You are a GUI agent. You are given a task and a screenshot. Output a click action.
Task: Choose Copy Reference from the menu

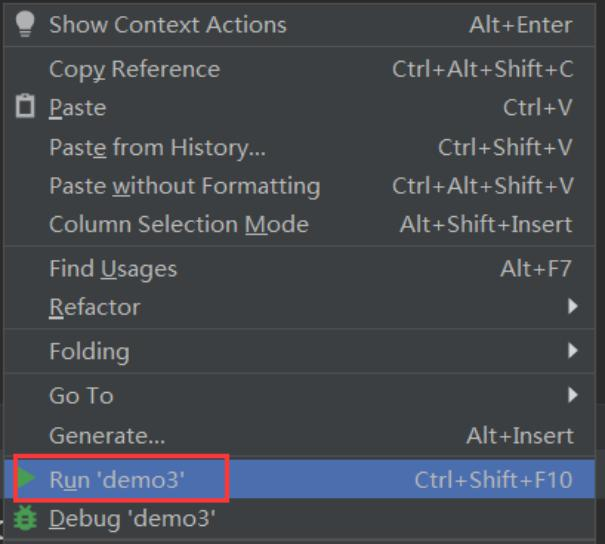pyautogui.click(x=134, y=69)
